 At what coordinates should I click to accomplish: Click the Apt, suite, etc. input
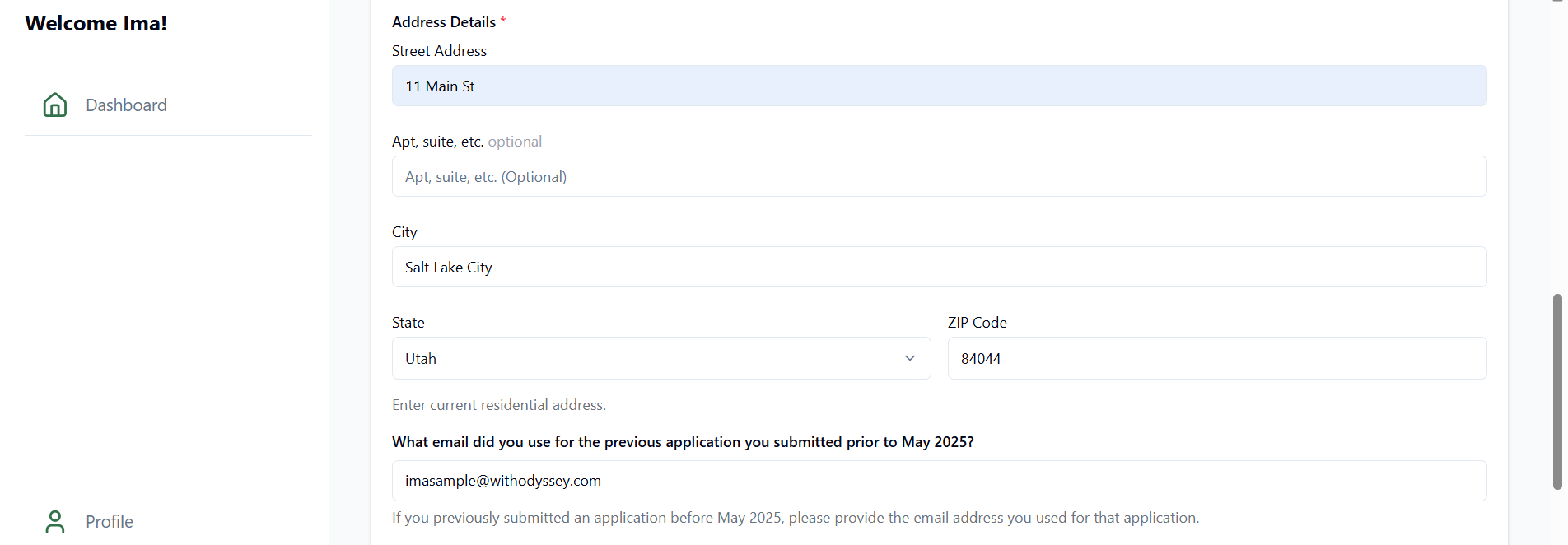click(x=939, y=177)
